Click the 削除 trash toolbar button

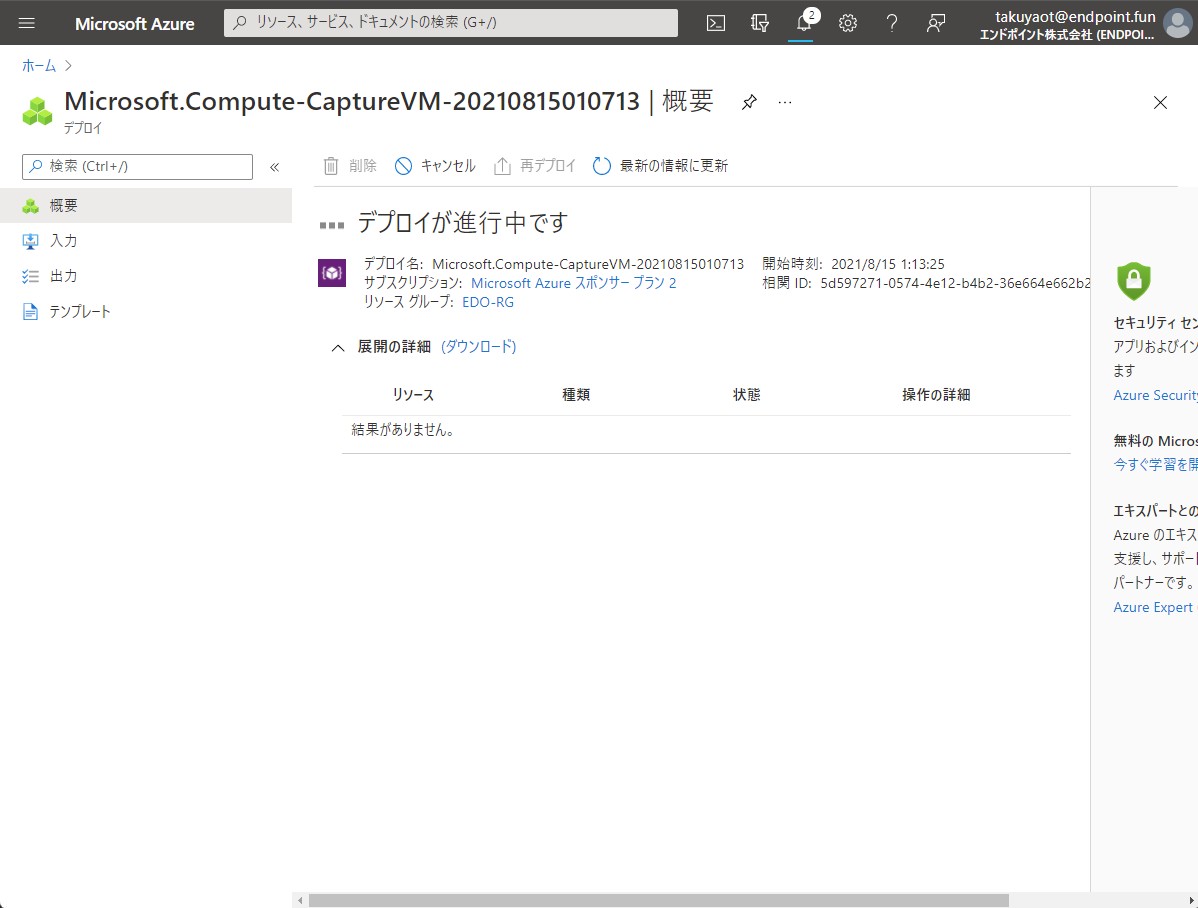pyautogui.click(x=350, y=166)
